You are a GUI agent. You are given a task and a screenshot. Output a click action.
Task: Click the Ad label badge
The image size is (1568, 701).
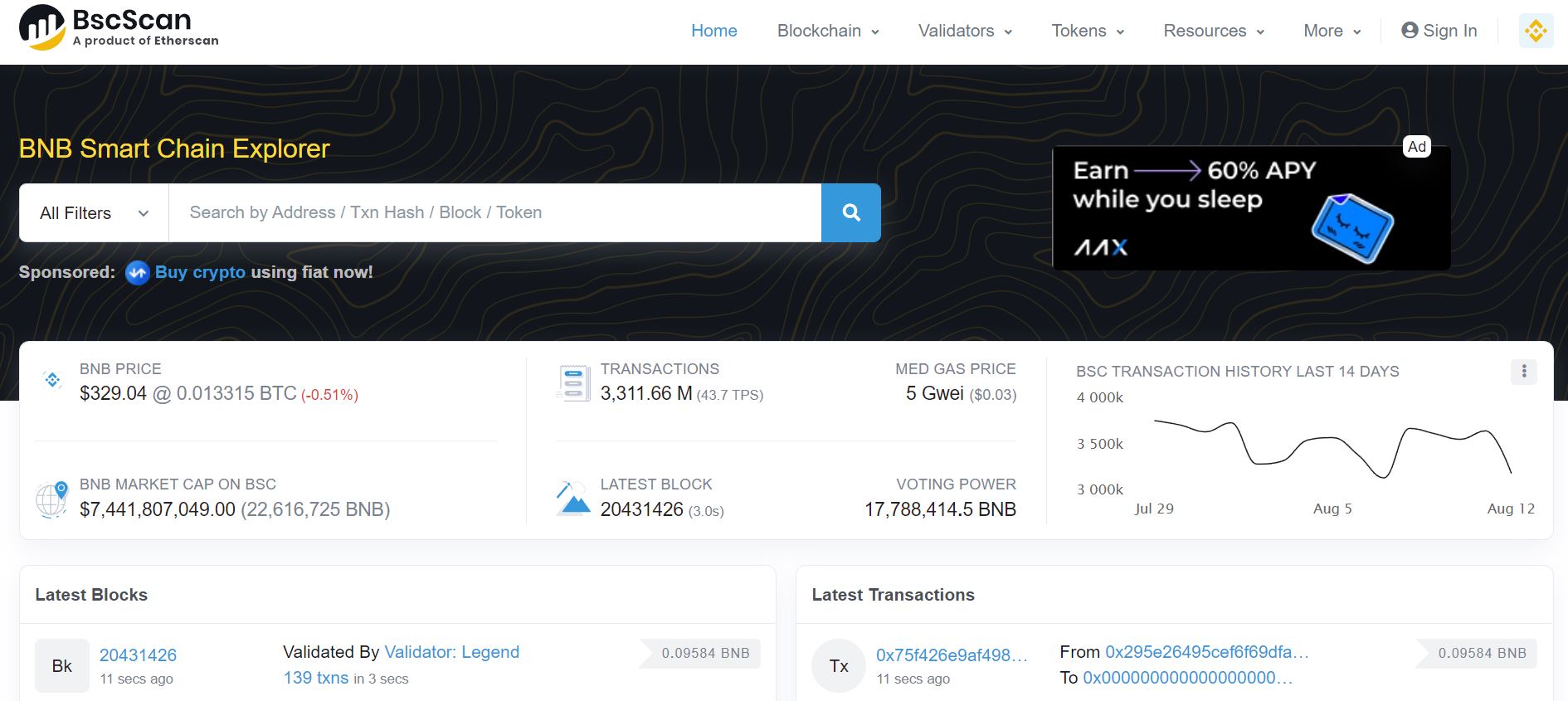[1417, 147]
